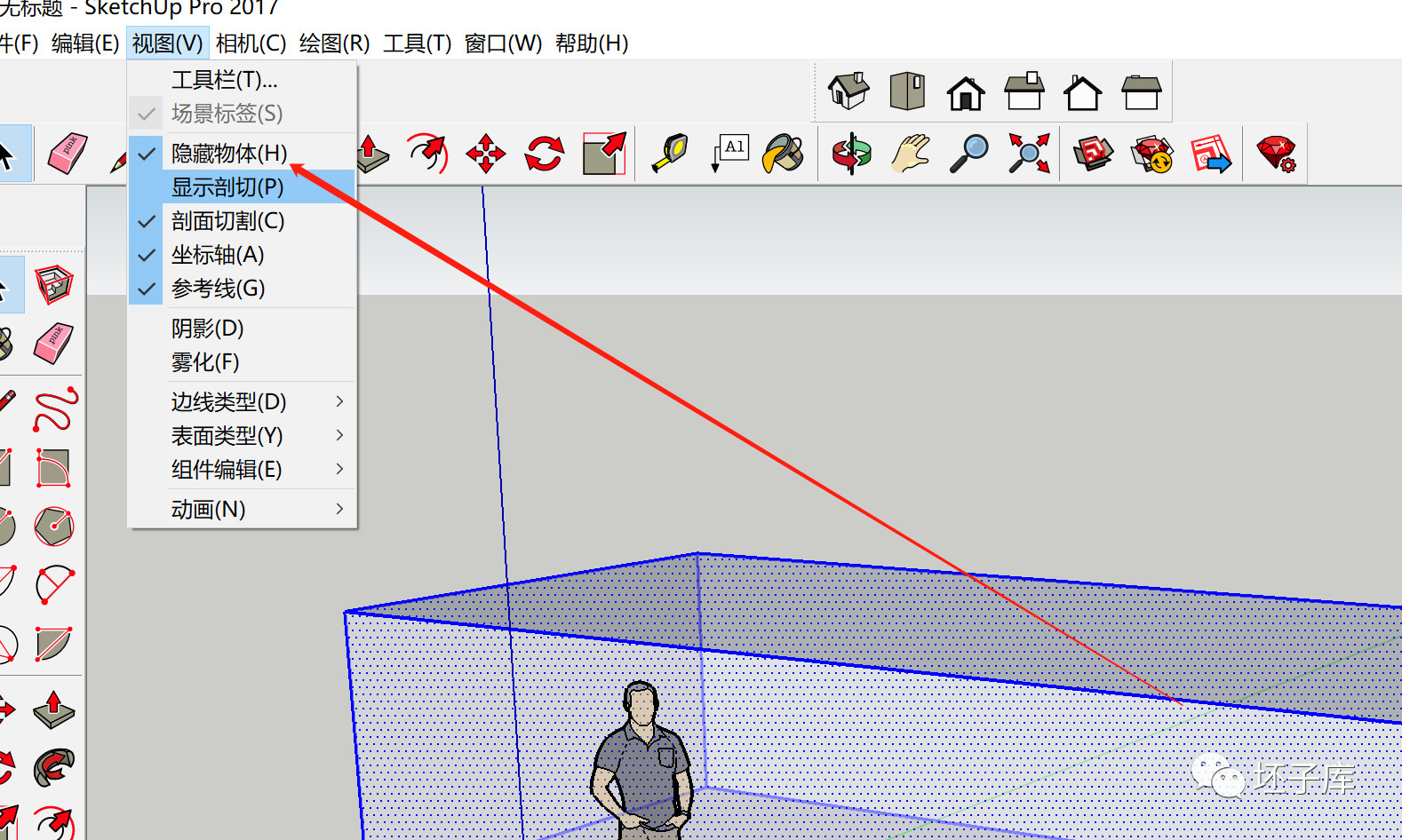Activate the Orbit tool
Image resolution: width=1402 pixels, height=840 pixels.
852,154
